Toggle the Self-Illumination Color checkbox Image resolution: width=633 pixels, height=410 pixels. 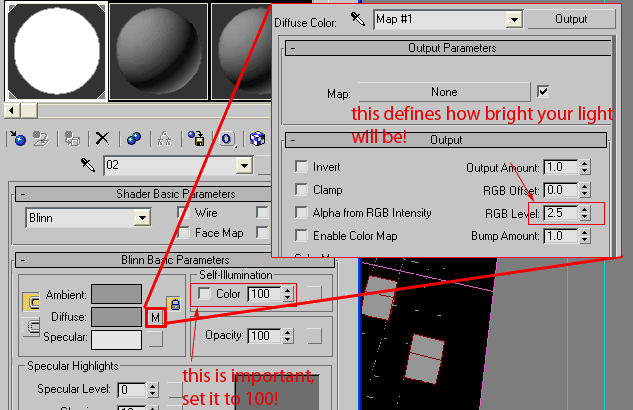(205, 293)
